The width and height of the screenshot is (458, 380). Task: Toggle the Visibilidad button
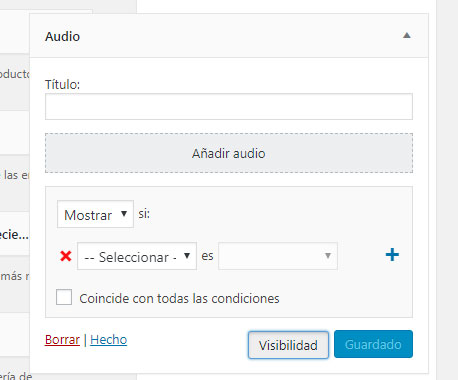[x=288, y=345]
